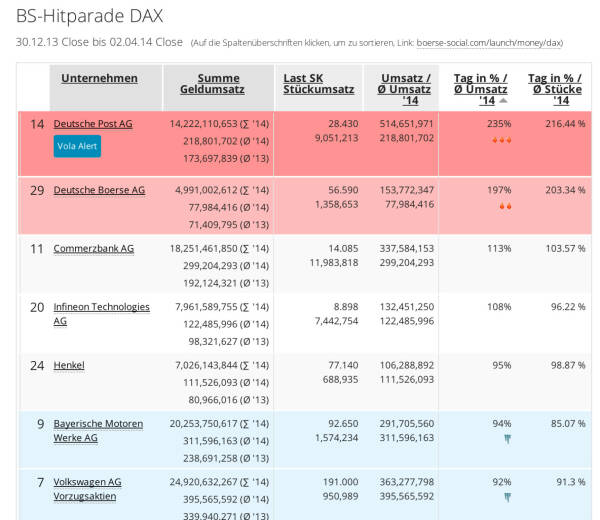
Task: Sort by Tag in % / Ø Stücke header
Action: point(555,89)
